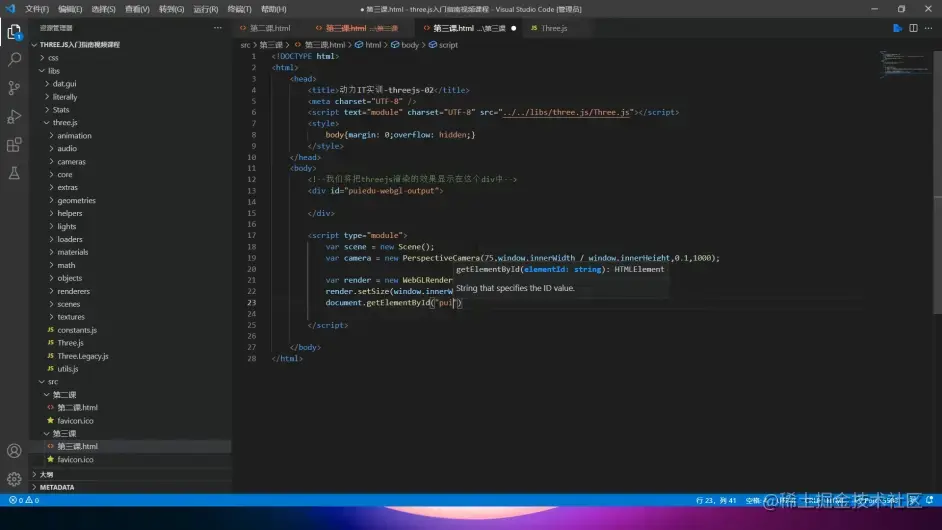Click the editor more actions ellipsis

(x=929, y=28)
